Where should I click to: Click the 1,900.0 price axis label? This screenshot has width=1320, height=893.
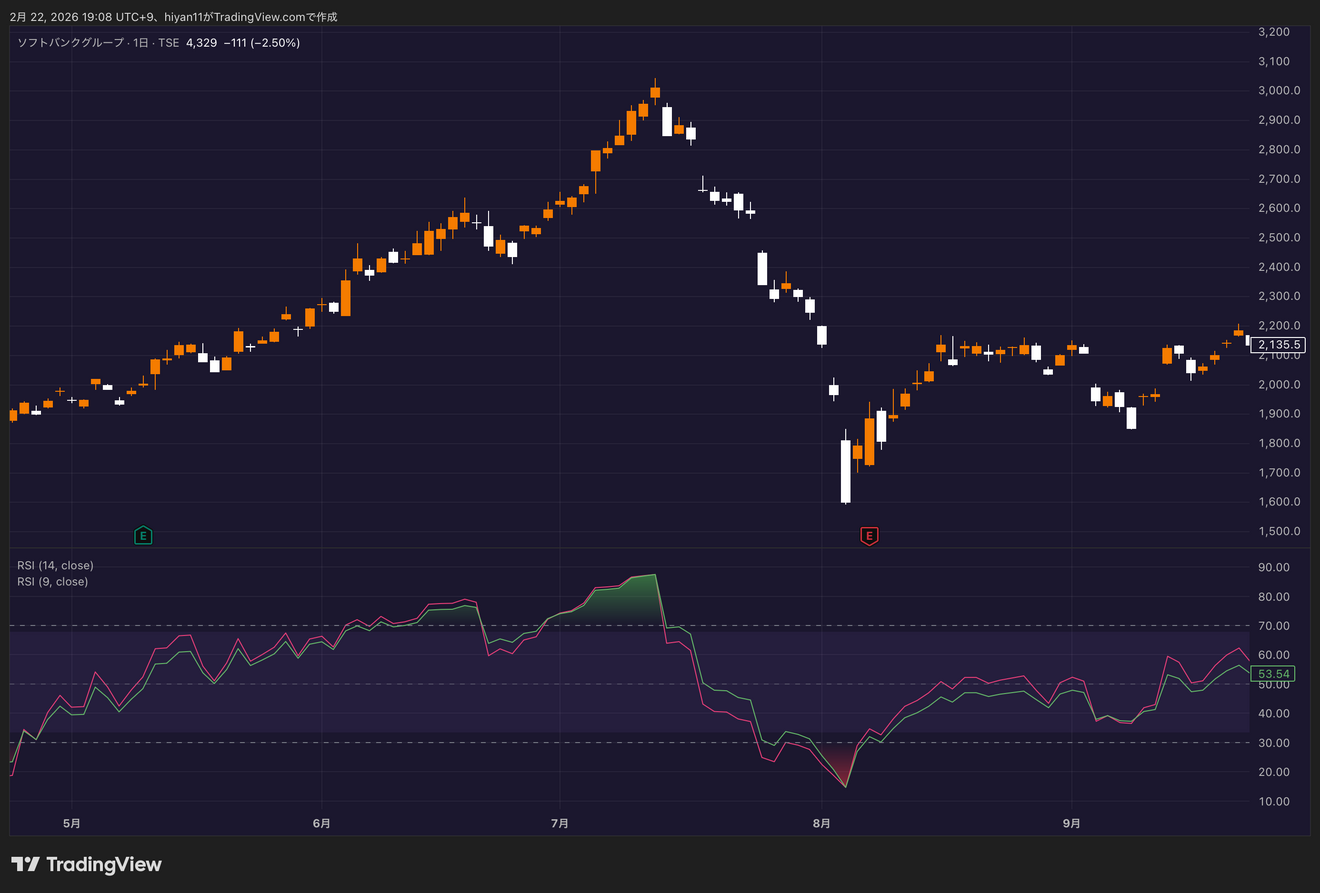(x=1279, y=414)
